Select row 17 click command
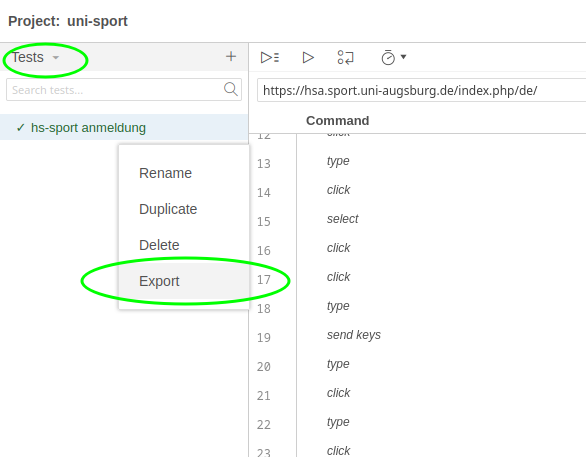Viewport: 586px width, 457px height. click(x=417, y=277)
